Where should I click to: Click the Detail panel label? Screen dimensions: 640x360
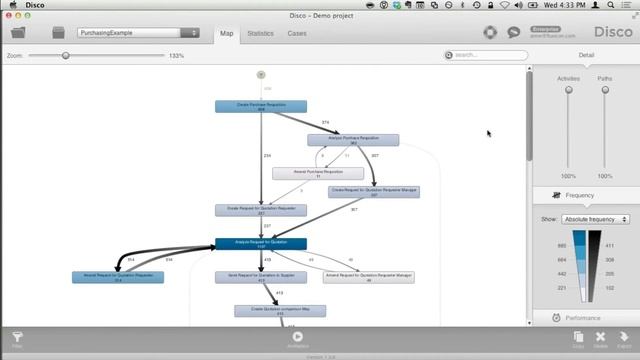tap(586, 55)
